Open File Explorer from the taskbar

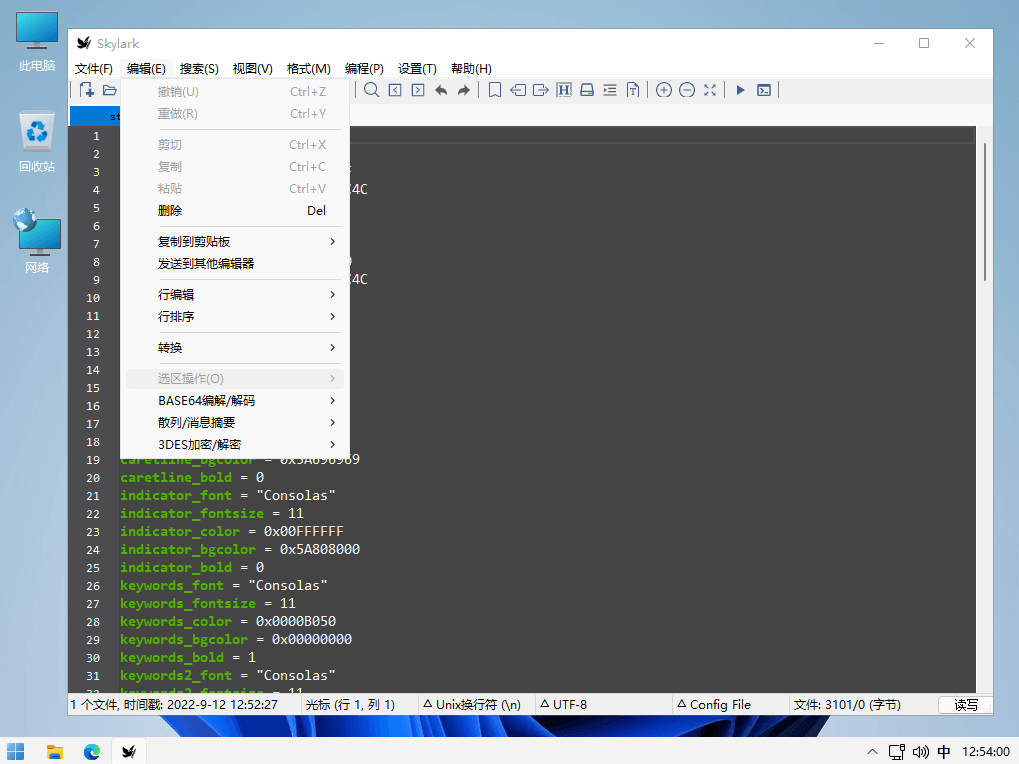pyautogui.click(x=55, y=752)
